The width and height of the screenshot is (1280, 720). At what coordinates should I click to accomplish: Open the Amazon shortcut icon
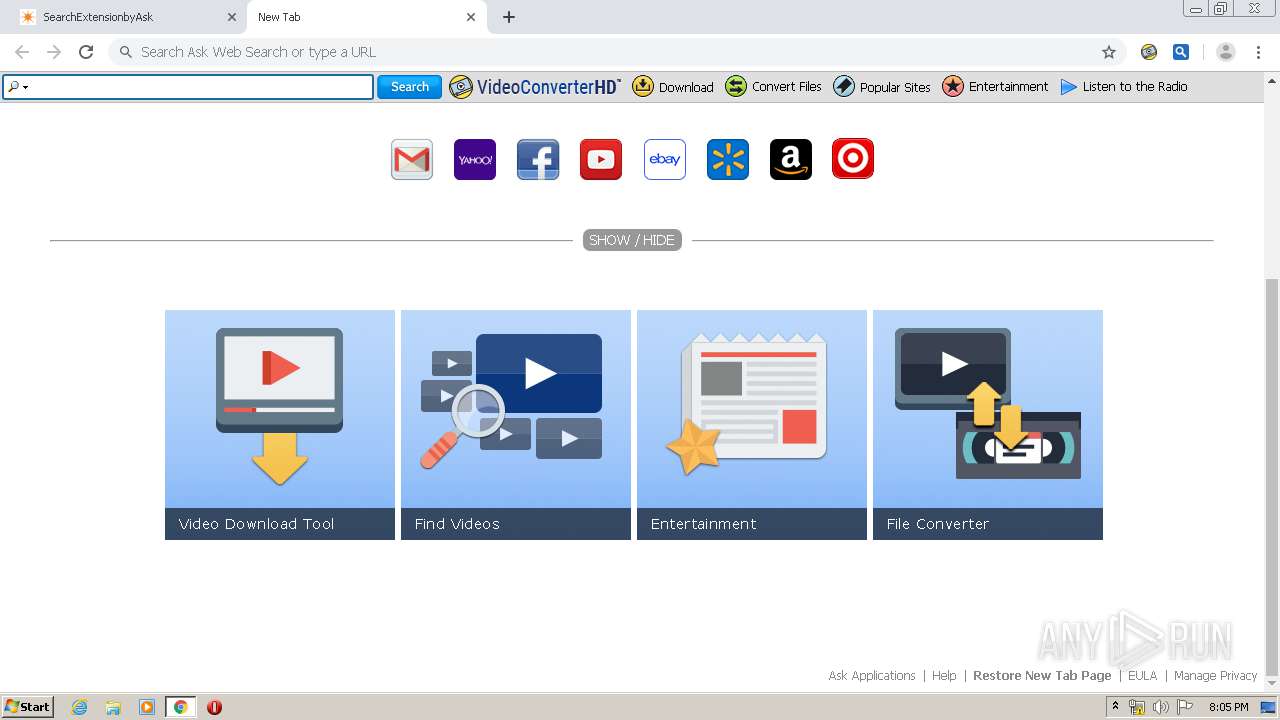[791, 159]
